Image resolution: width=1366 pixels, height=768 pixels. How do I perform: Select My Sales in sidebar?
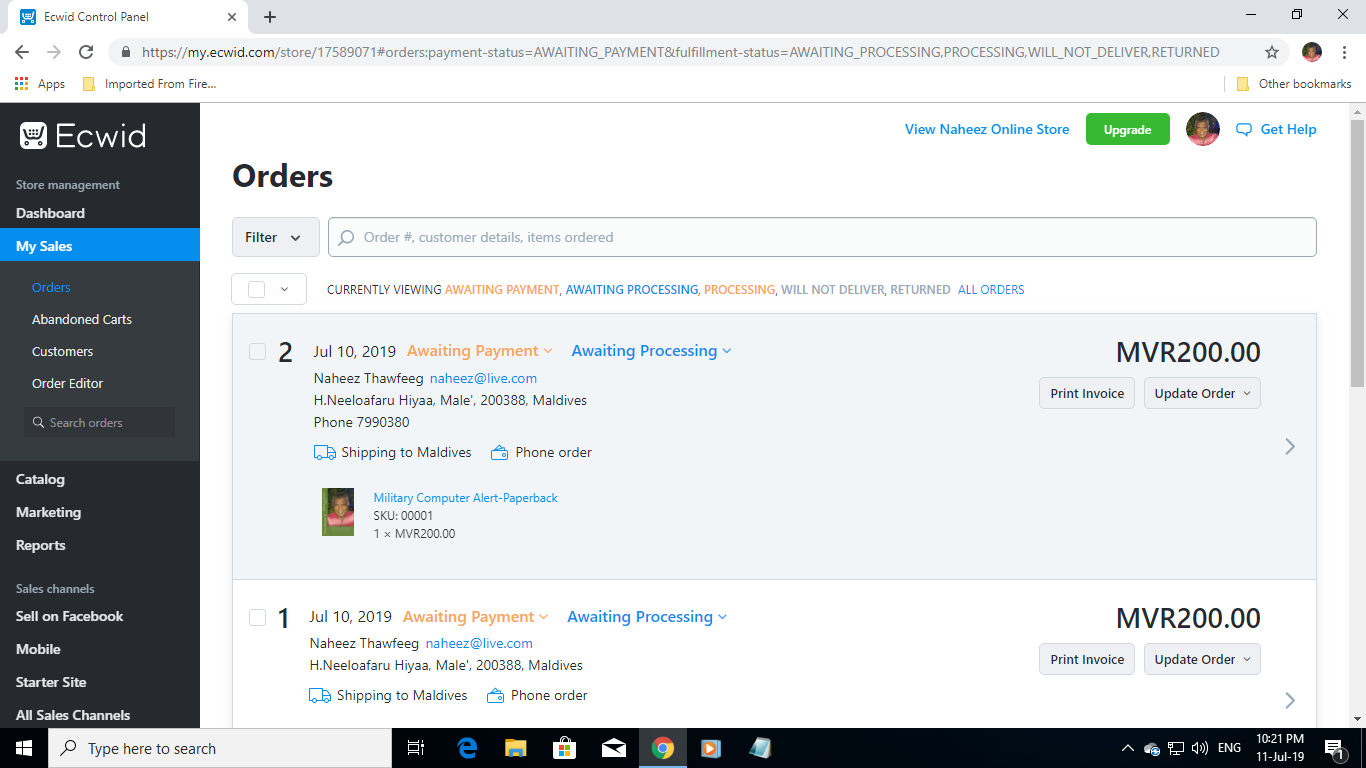point(100,246)
